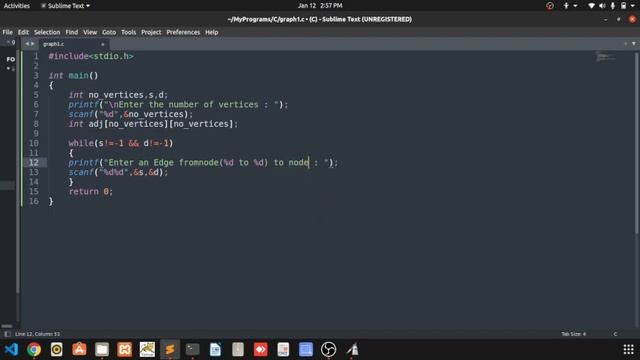640x360 pixels.
Task: Open the Files manager dock icon
Action: click(x=102, y=349)
